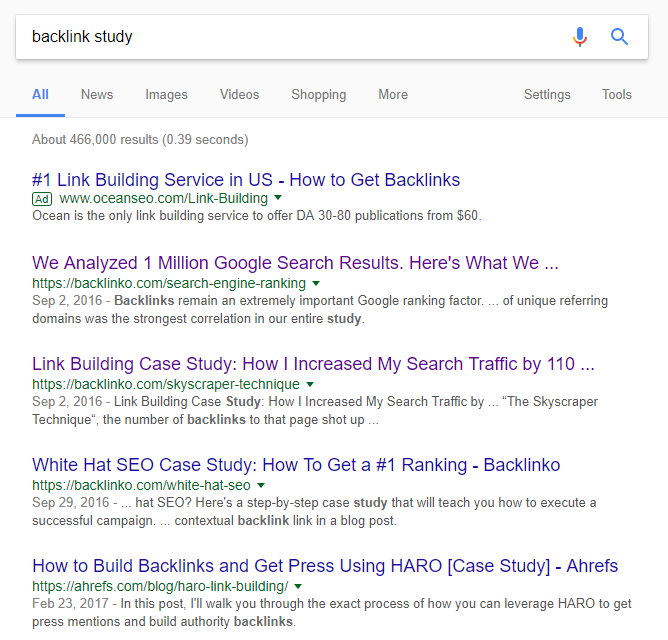Open the Videos tab
This screenshot has width=668, height=640.
[x=239, y=95]
